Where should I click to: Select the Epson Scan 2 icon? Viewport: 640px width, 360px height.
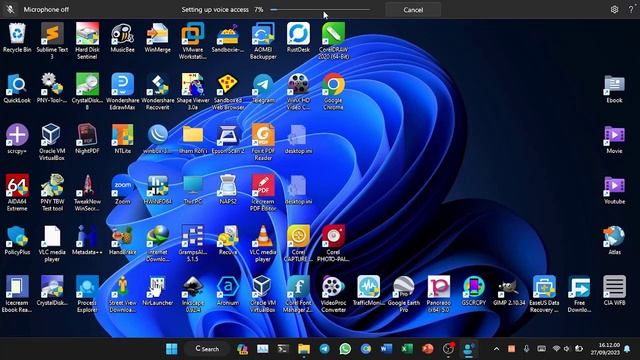(x=228, y=139)
